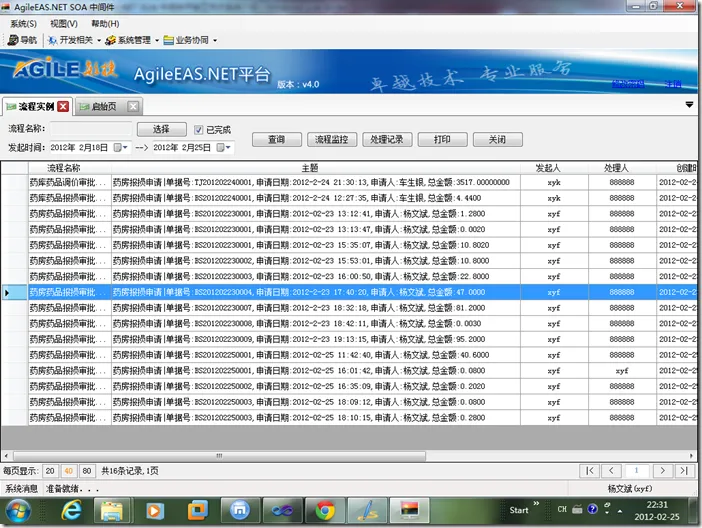Open the start date picker dropdown
702x528 pixels.
(121, 147)
